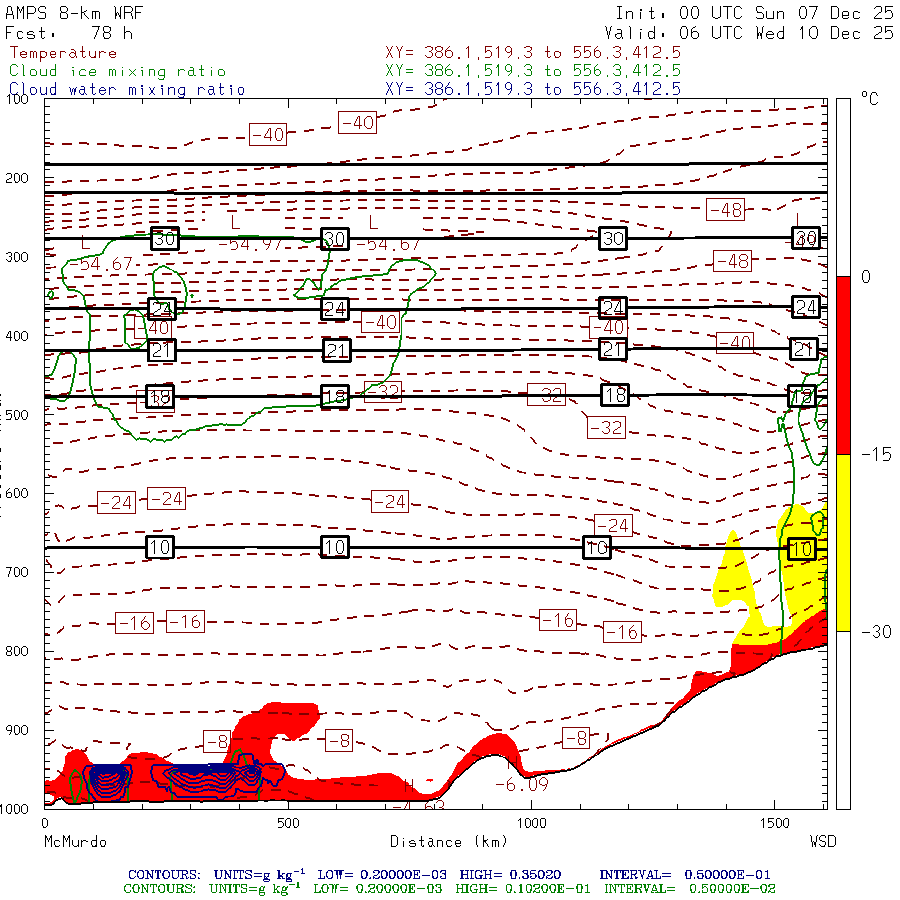Click the '900' pressure axis label
This screenshot has width=900, height=900.
17,730
